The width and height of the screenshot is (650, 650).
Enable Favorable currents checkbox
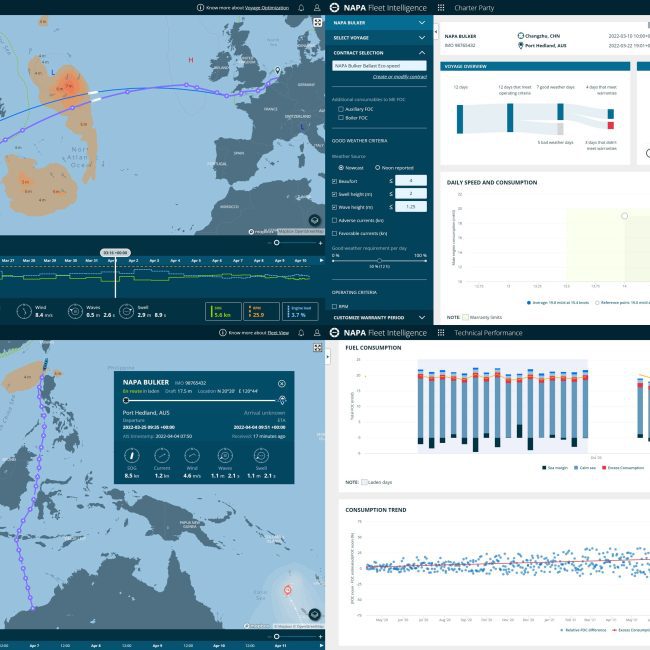334,233
